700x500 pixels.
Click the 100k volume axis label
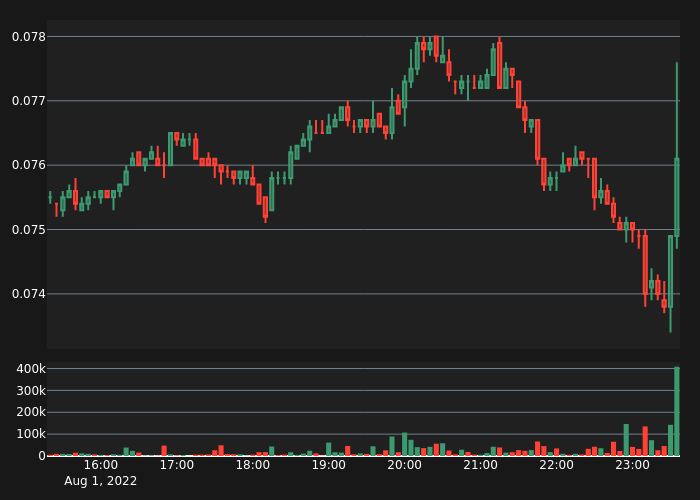click(31, 434)
